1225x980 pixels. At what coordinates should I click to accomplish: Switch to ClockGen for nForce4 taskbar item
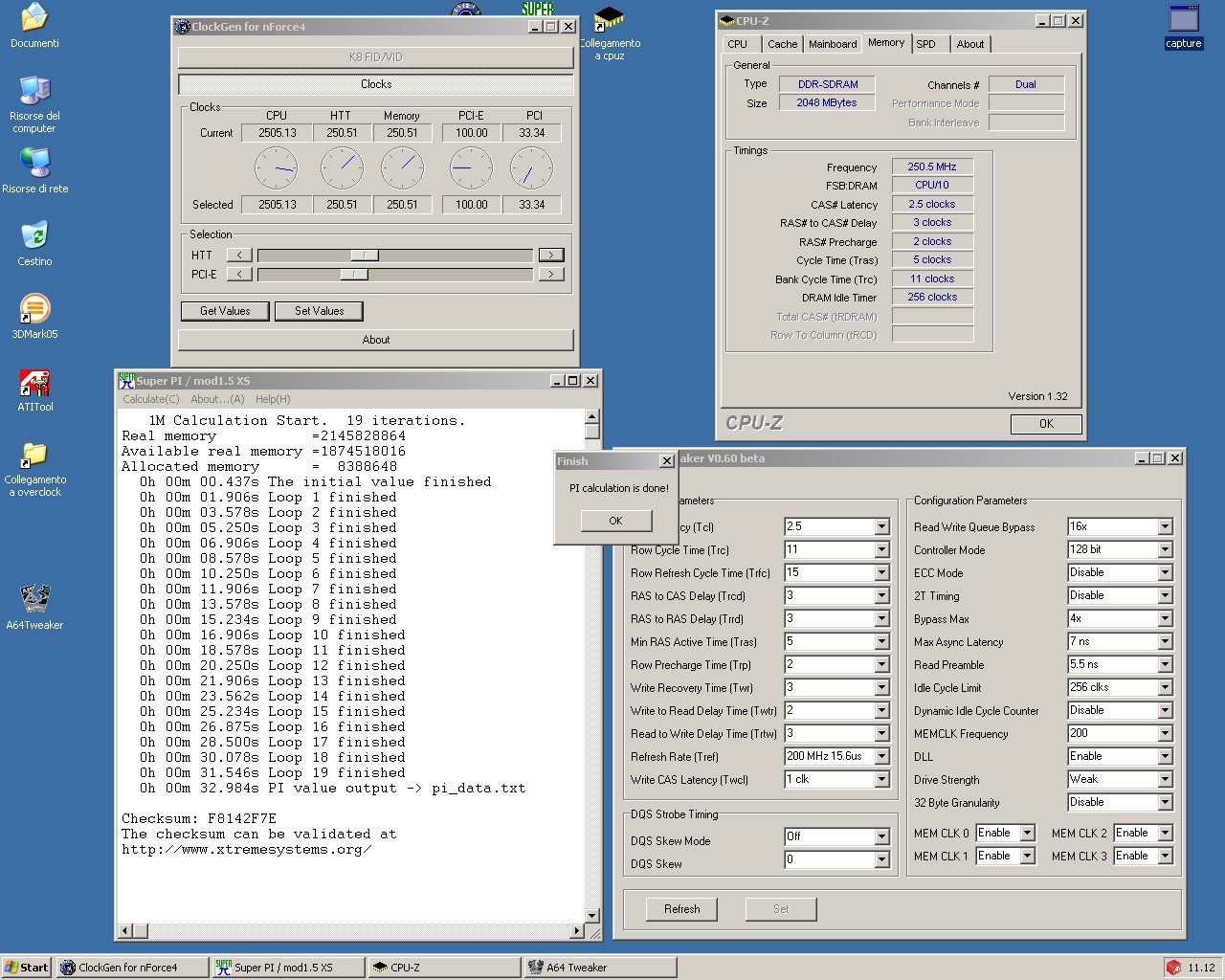(x=132, y=968)
